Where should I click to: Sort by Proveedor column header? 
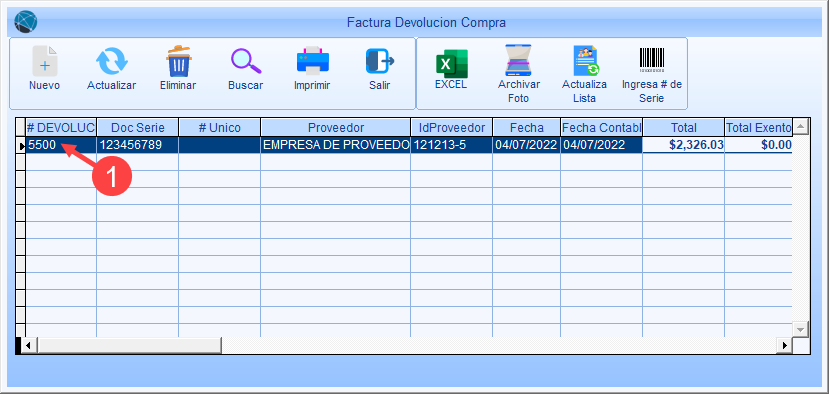(x=336, y=127)
